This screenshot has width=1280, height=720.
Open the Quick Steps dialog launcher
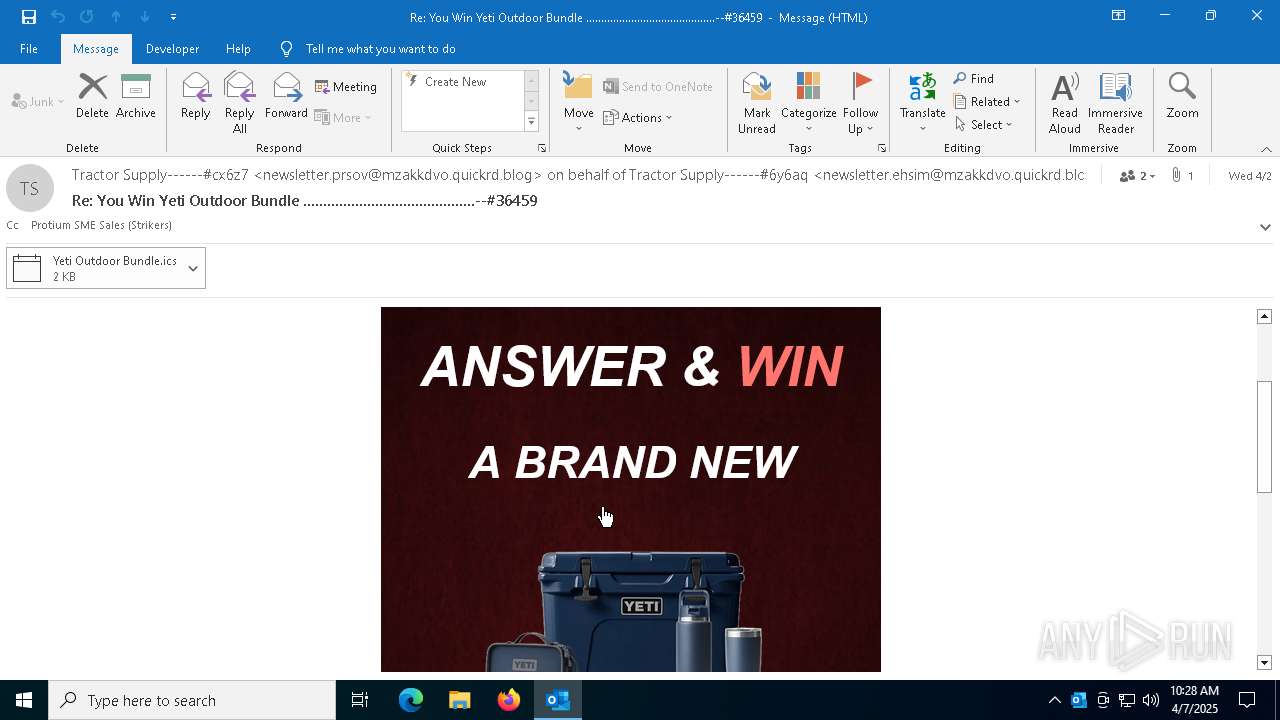pyautogui.click(x=542, y=148)
